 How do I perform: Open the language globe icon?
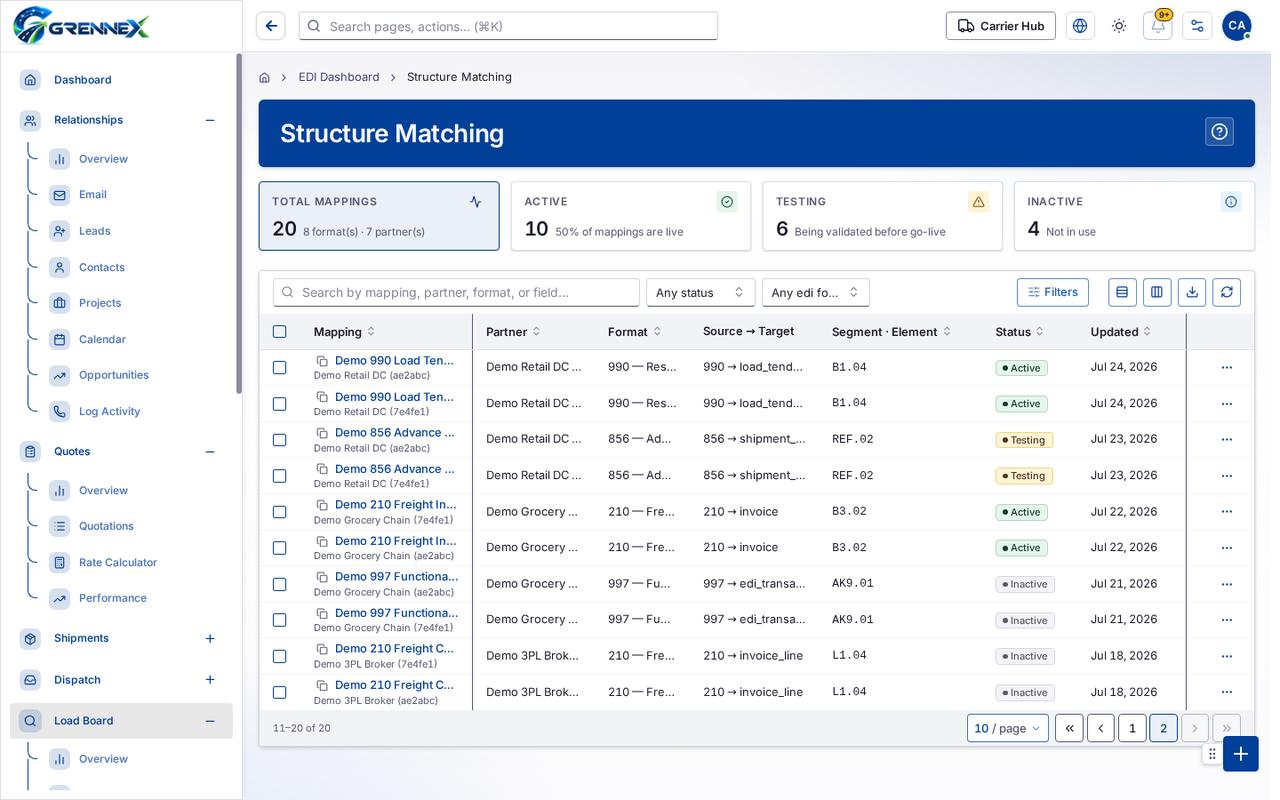point(1080,26)
